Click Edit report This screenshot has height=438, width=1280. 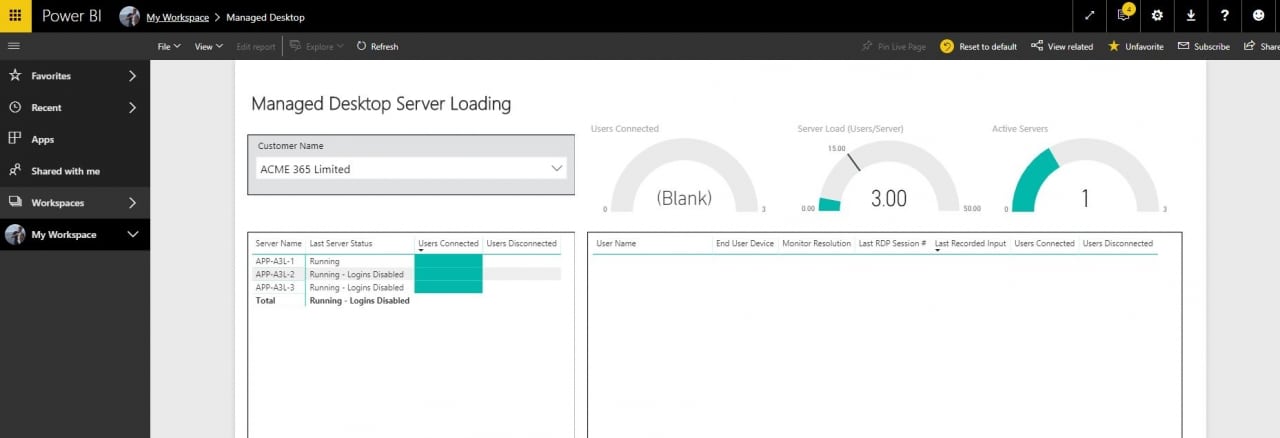click(x=255, y=46)
